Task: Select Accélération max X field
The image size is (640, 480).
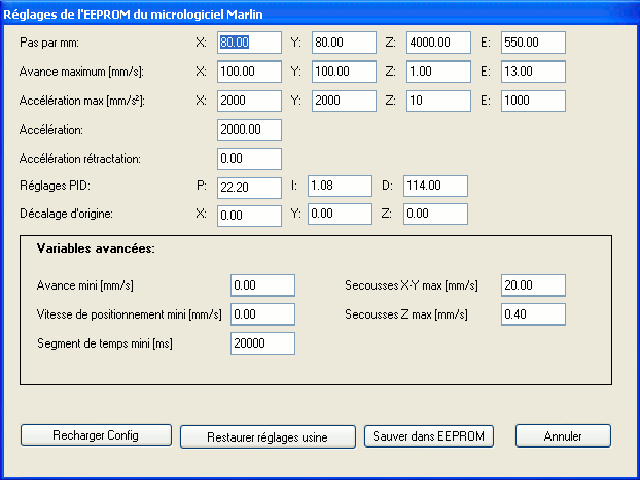Action: (x=249, y=101)
